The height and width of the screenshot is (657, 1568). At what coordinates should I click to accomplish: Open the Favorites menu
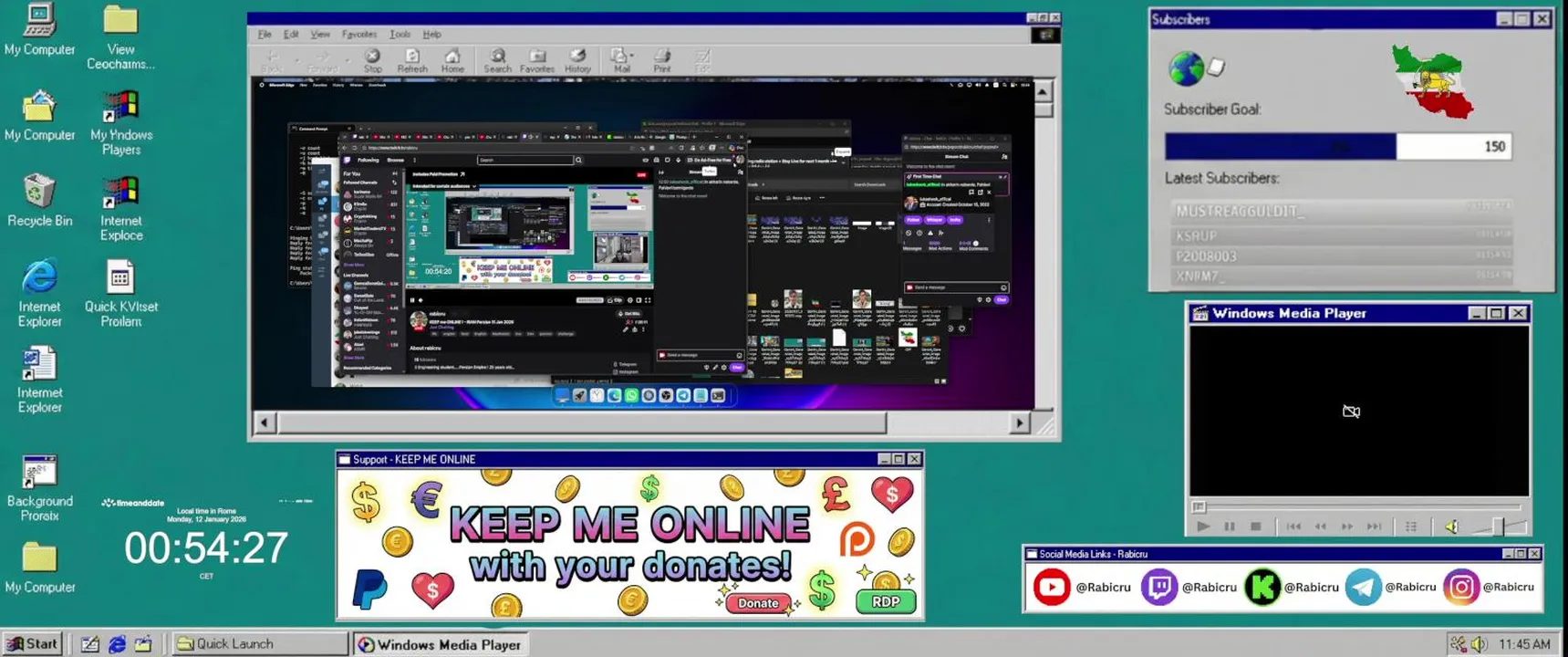(x=359, y=35)
